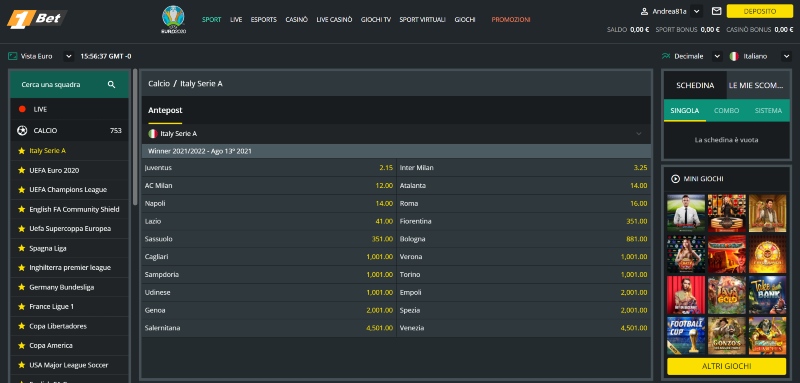Select the SINGOLA bet type tab
800x383 pixels.
[685, 110]
